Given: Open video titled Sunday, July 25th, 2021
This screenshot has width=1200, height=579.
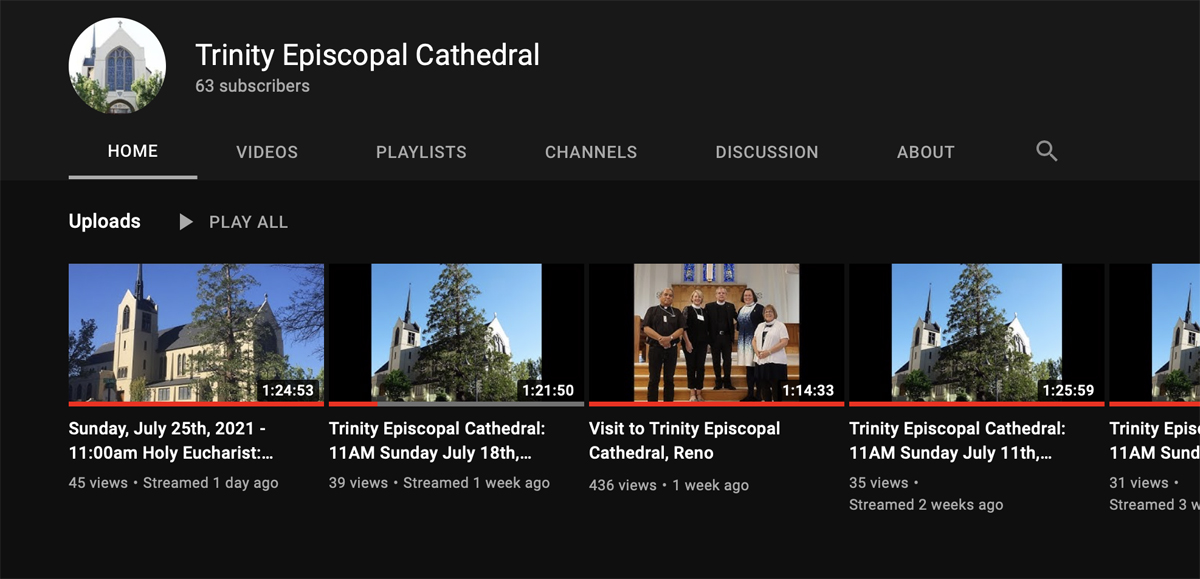Looking at the screenshot, I should 171,441.
